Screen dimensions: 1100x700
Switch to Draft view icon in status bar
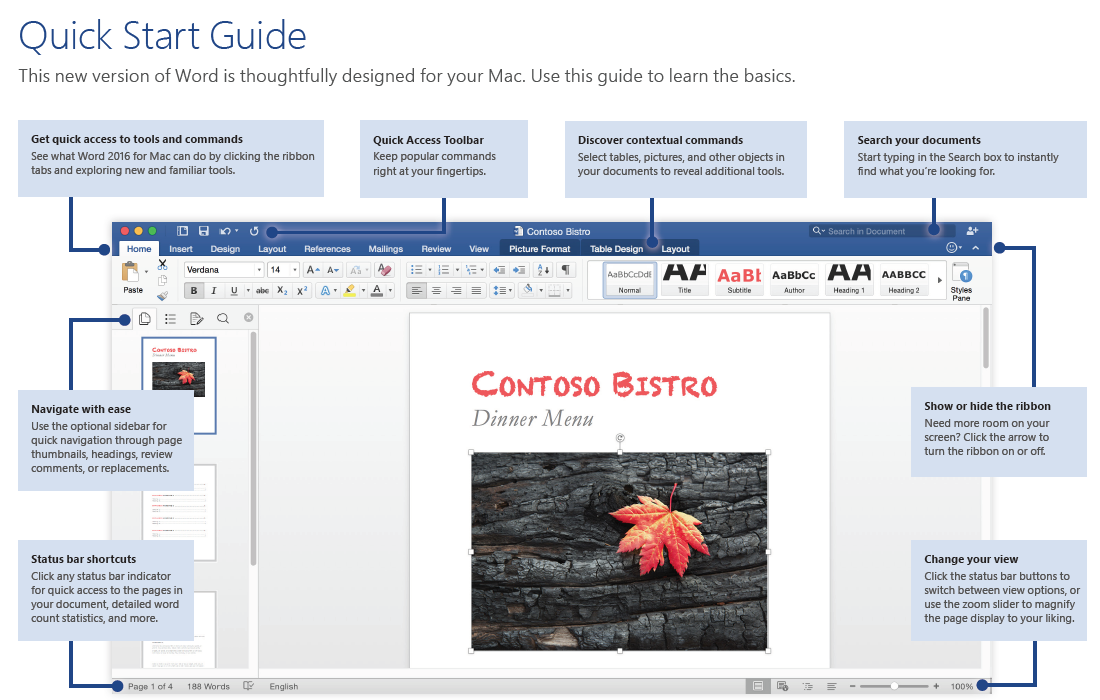coord(831,686)
